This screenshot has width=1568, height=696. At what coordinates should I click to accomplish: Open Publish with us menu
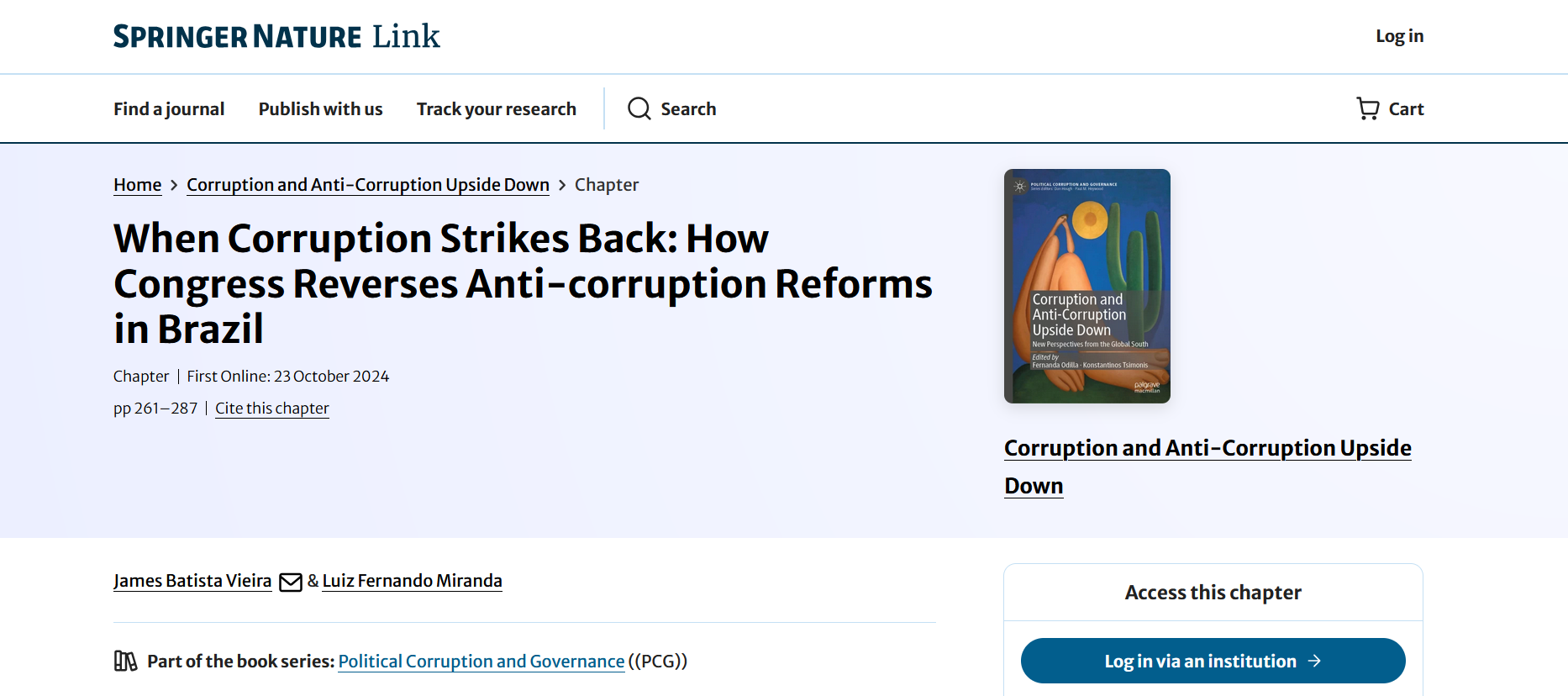point(320,109)
